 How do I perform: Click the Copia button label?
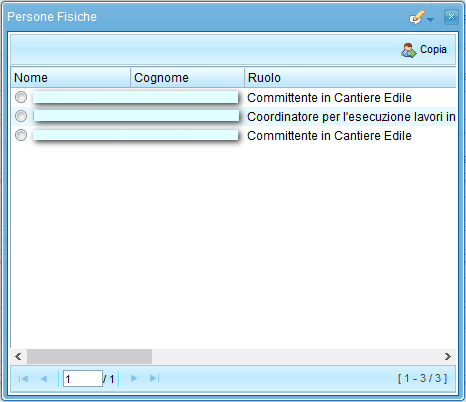(433, 49)
